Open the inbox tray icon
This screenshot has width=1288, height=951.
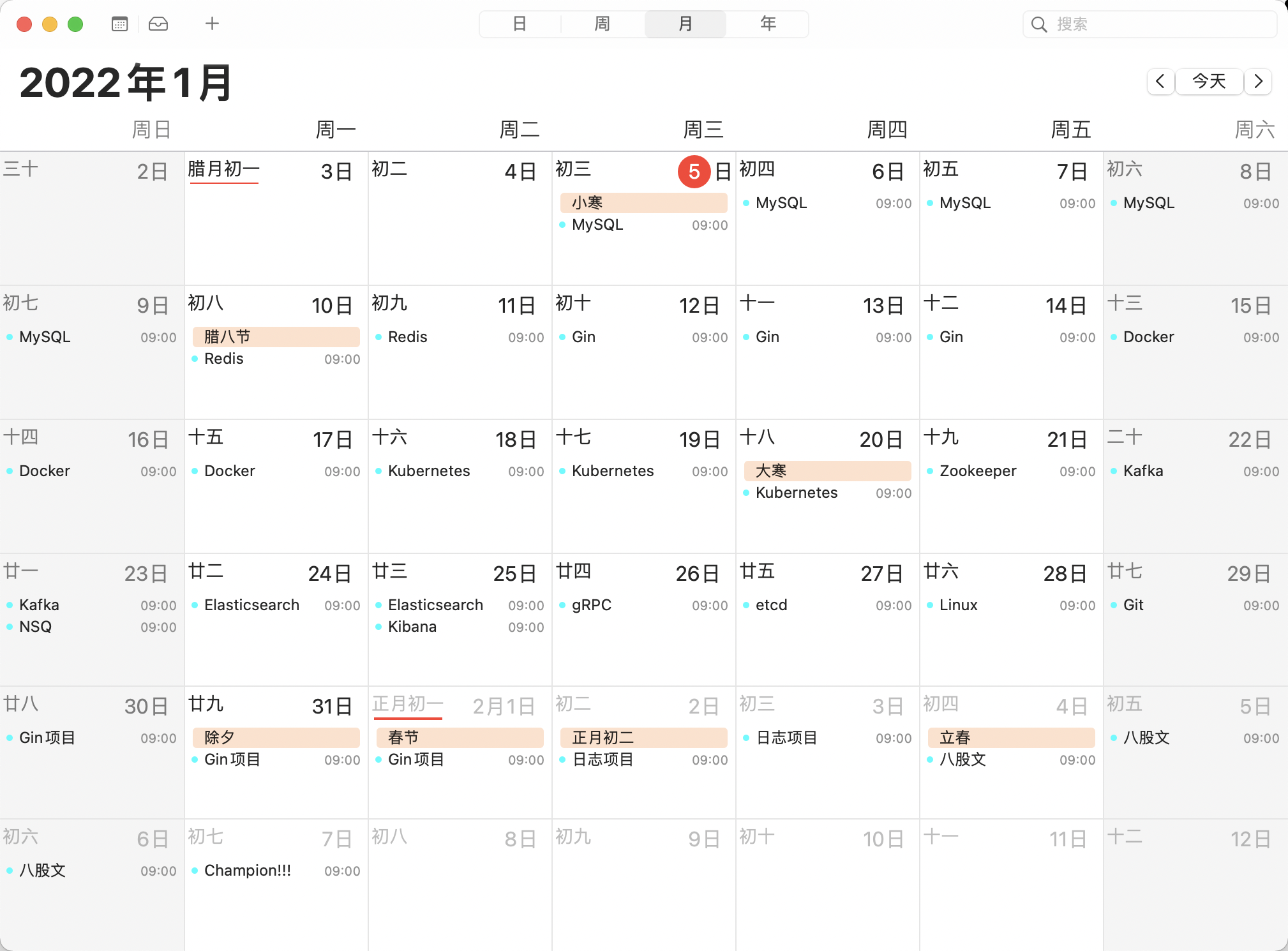click(x=158, y=24)
